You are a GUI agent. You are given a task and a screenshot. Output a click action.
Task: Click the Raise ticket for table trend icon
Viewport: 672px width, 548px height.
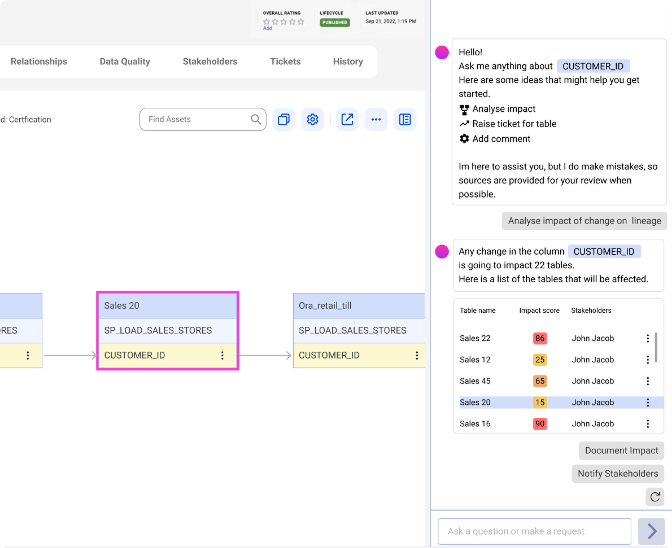(x=464, y=124)
